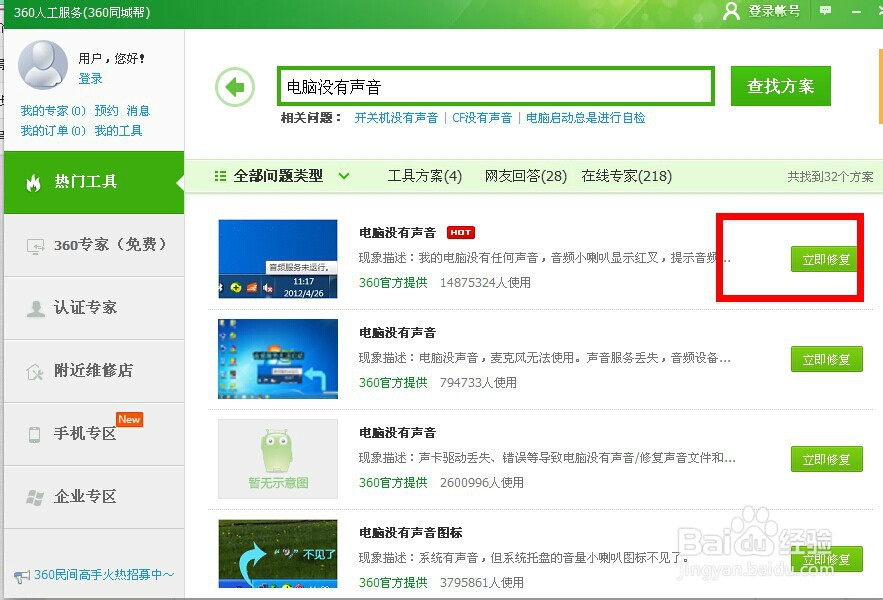Click the 查找方案 search button
Image resolution: width=883 pixels, height=600 pixels.
coord(781,86)
